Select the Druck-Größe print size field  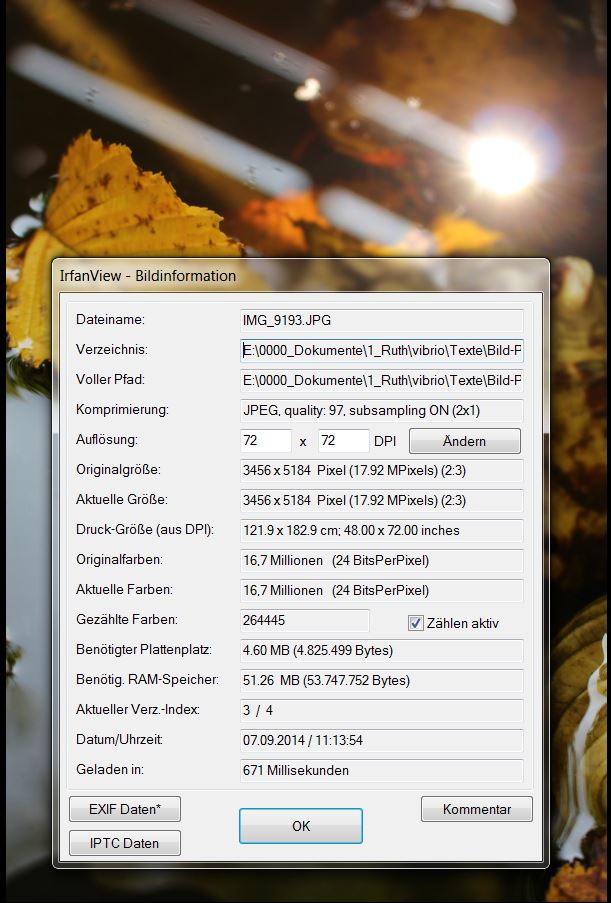pos(381,530)
